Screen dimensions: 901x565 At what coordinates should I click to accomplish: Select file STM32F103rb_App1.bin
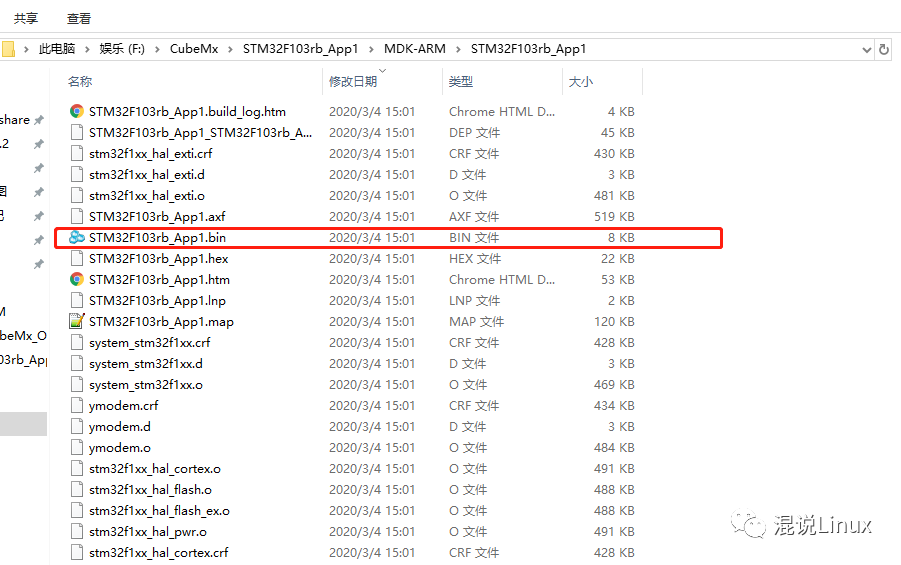(x=157, y=237)
